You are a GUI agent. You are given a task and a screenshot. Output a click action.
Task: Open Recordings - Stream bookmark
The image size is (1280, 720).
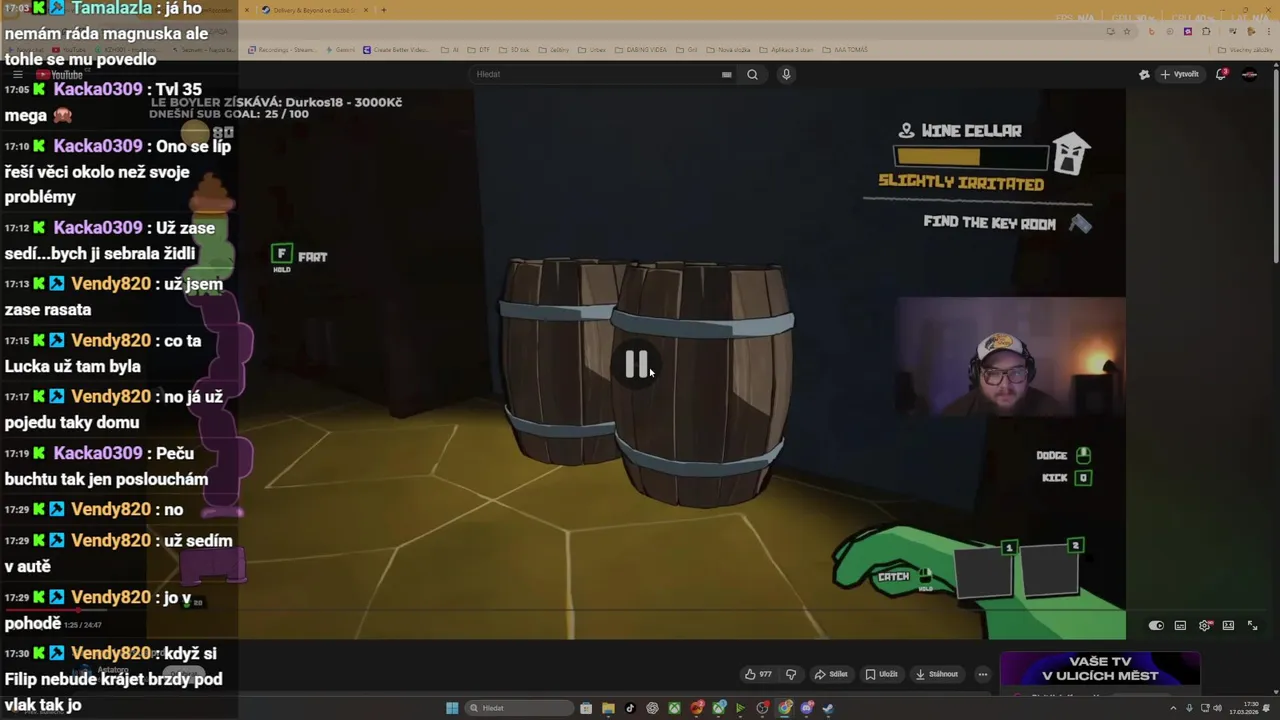pos(281,50)
